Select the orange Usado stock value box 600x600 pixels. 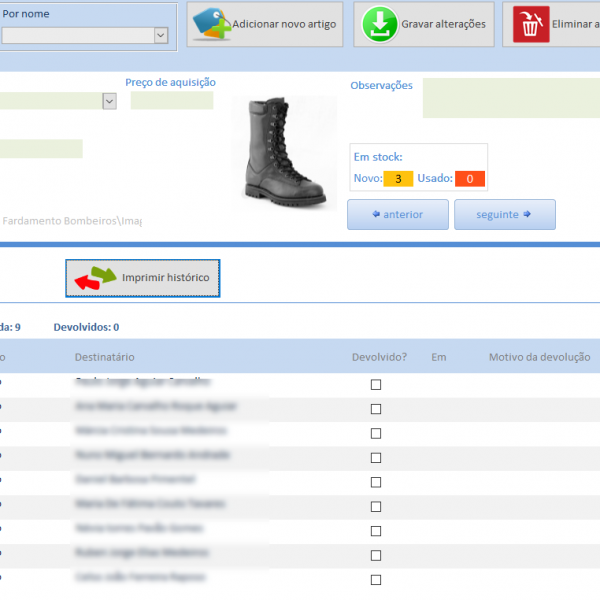(469, 179)
